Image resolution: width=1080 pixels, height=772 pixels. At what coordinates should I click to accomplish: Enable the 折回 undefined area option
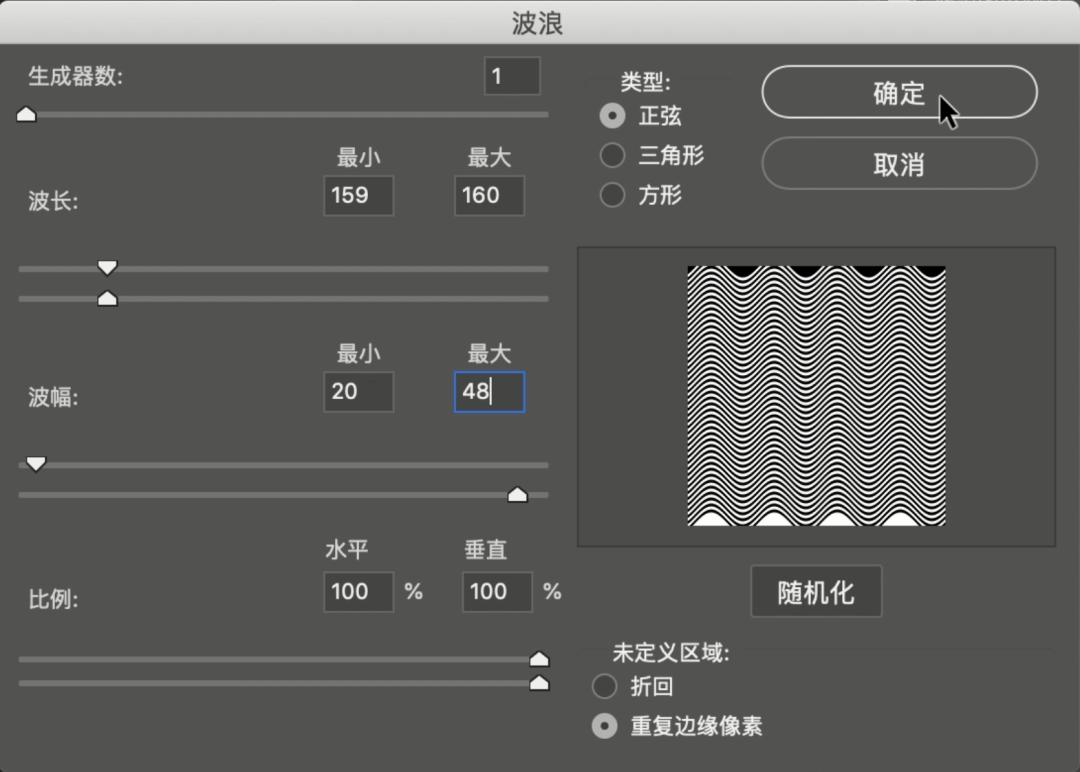(x=604, y=687)
